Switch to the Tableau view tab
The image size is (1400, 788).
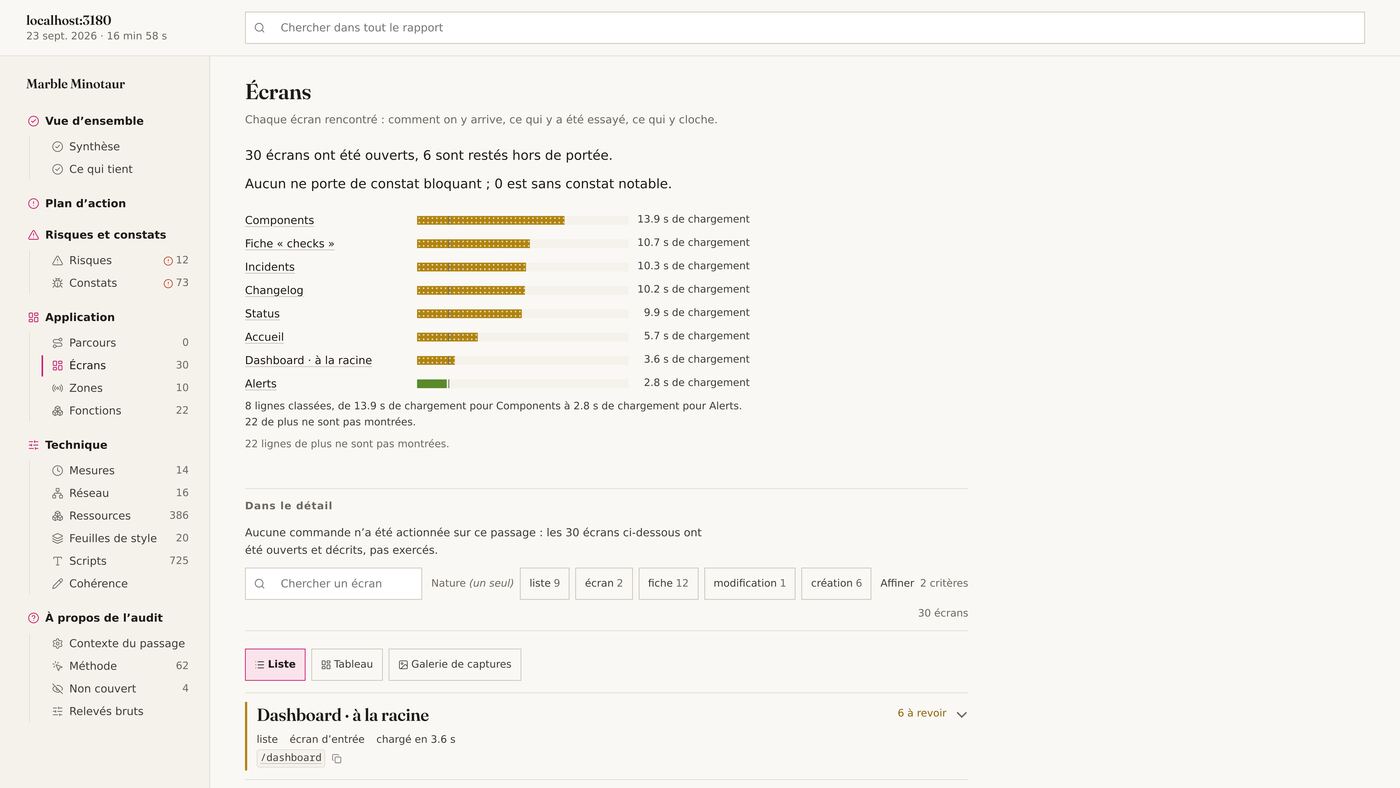coord(347,665)
